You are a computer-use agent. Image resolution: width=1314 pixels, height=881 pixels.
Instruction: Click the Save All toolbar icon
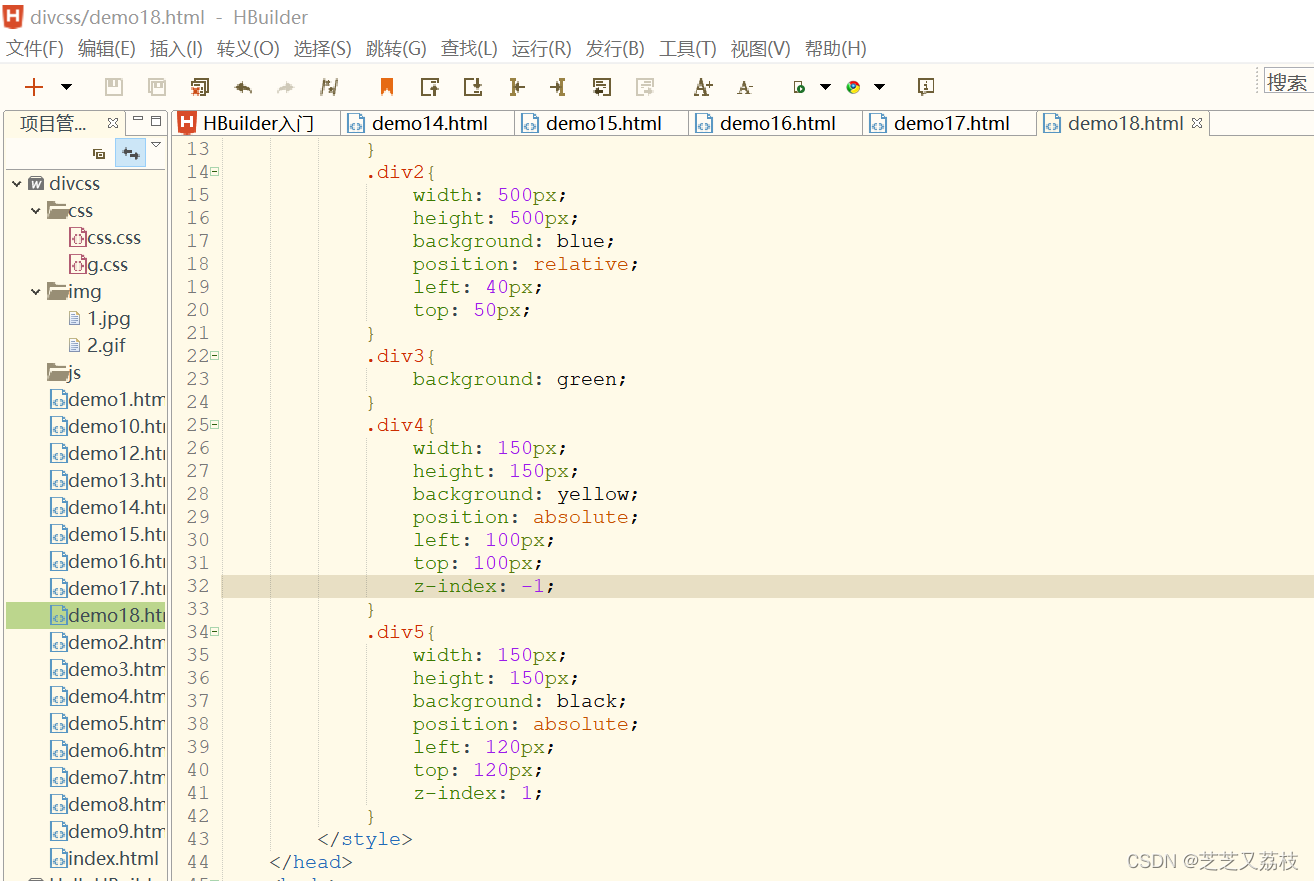pyautogui.click(x=157, y=87)
